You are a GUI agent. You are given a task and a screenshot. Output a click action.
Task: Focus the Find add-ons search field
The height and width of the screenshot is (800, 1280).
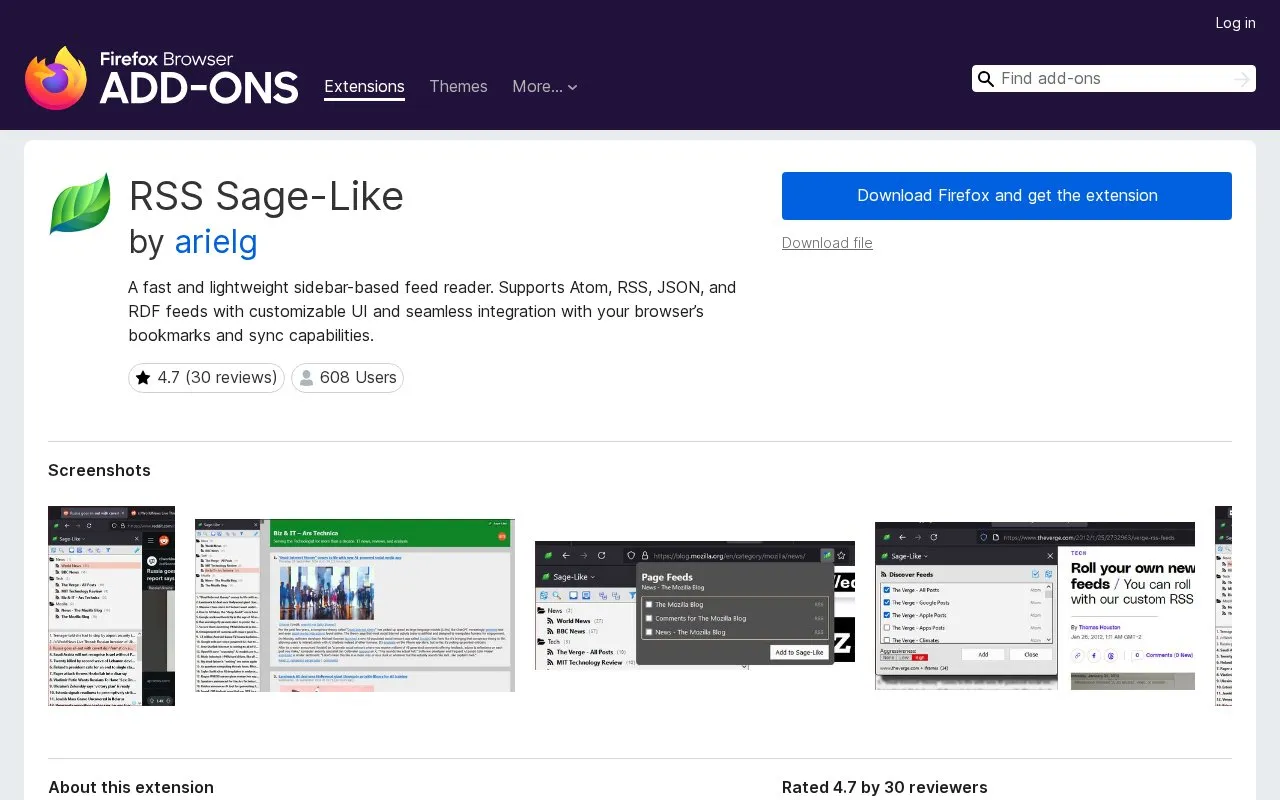click(1113, 79)
